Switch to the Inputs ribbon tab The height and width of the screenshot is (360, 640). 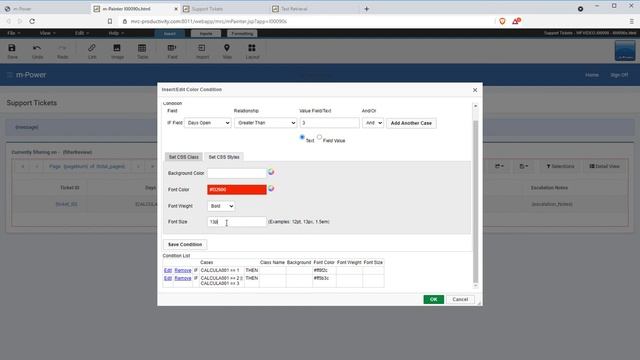pos(206,33)
